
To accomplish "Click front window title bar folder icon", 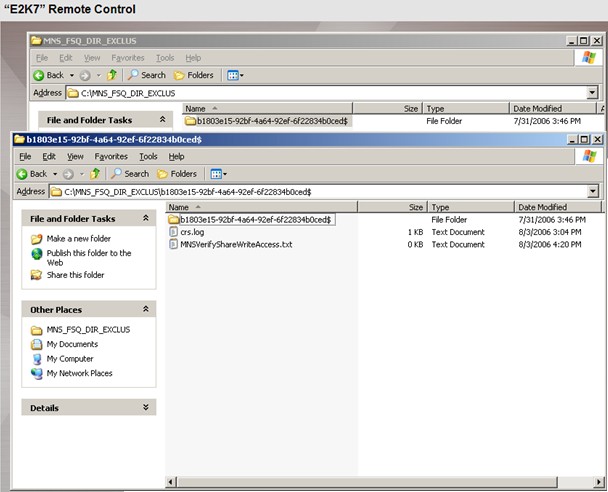I will 19,139.
